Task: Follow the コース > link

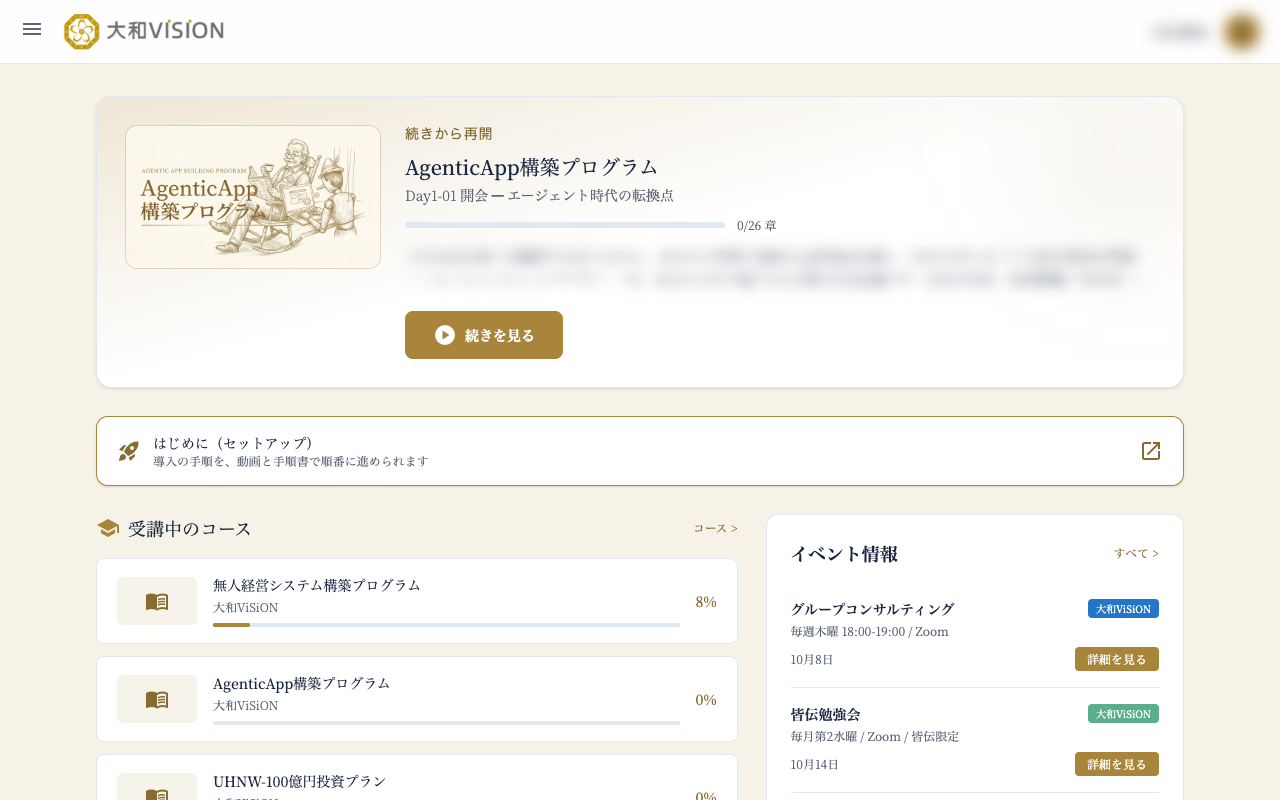Action: point(716,528)
